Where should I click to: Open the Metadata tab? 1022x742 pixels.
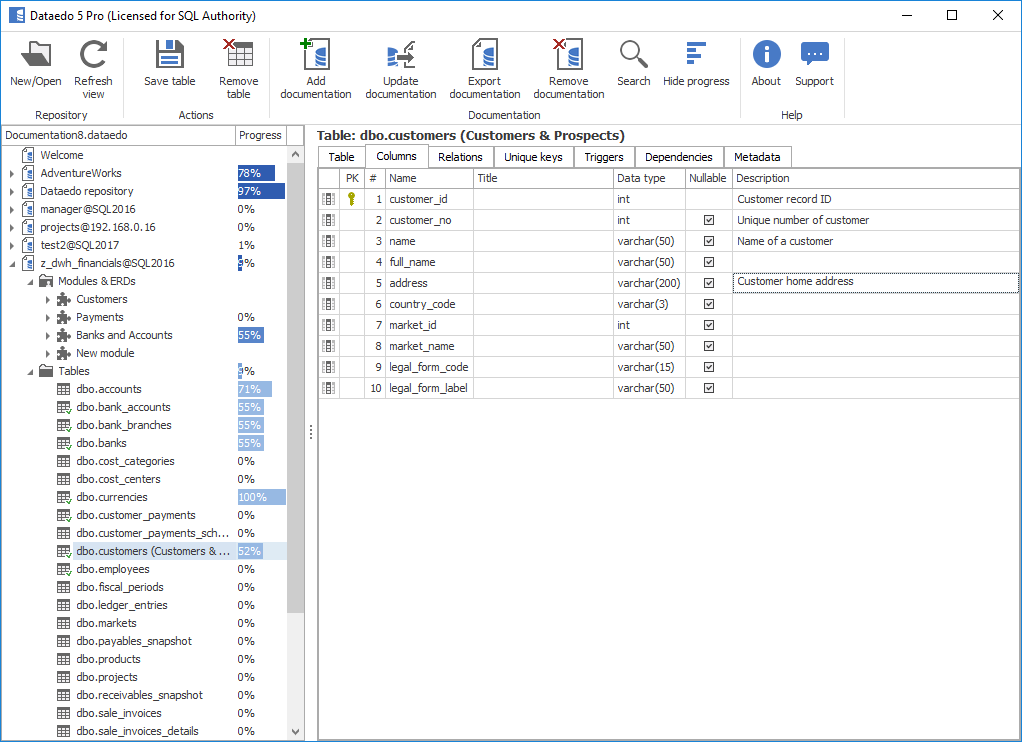pos(757,157)
